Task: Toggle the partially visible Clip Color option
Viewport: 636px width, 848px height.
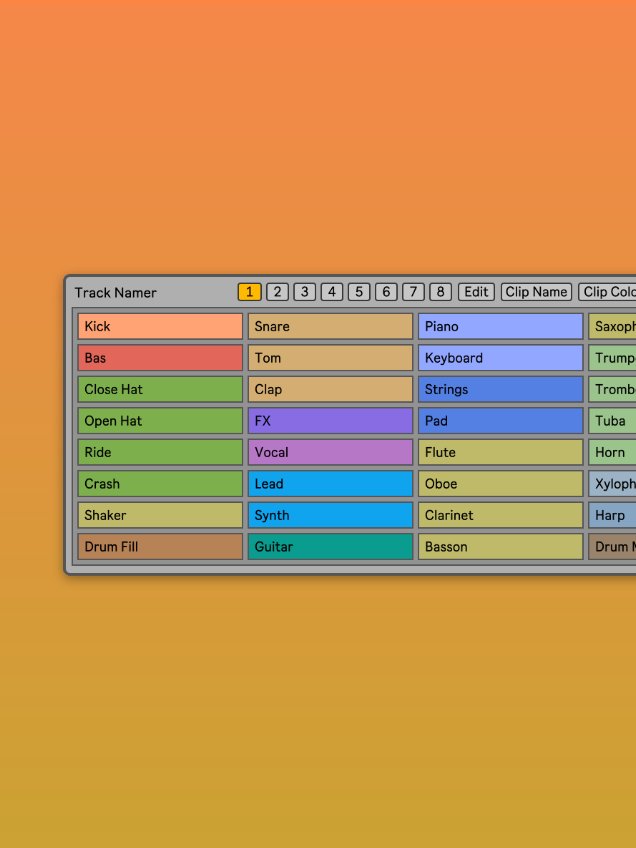Action: click(607, 292)
